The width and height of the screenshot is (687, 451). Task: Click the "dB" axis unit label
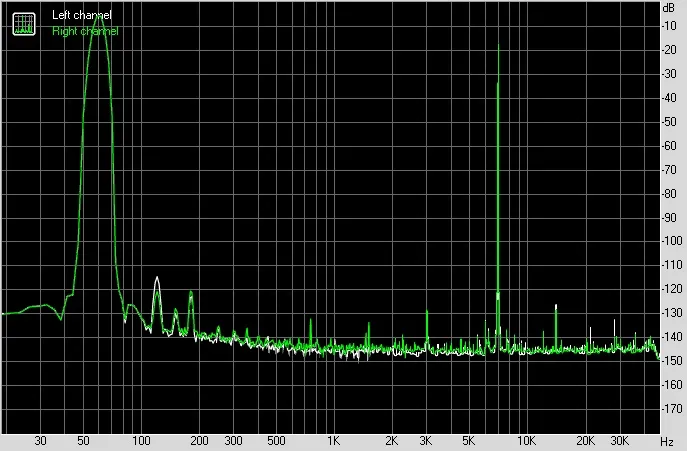[669, 7]
